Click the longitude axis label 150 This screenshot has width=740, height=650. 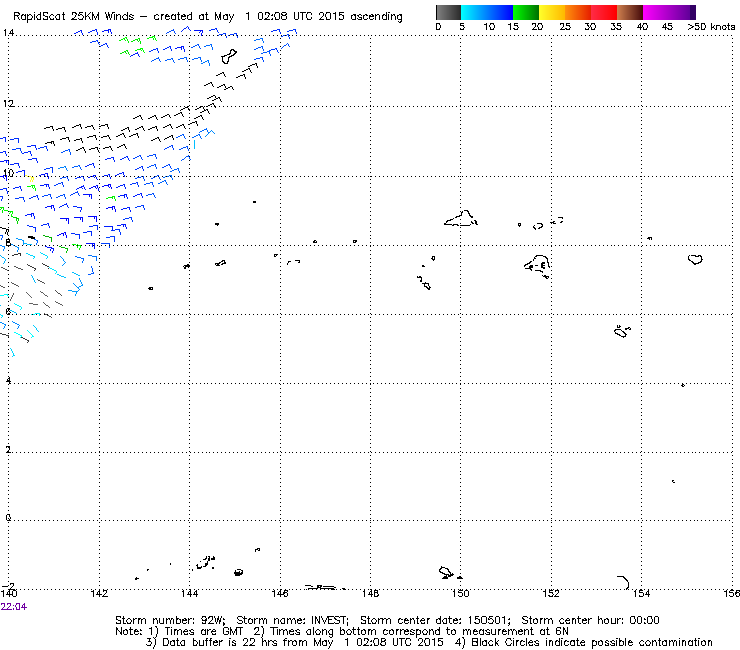pos(461,594)
